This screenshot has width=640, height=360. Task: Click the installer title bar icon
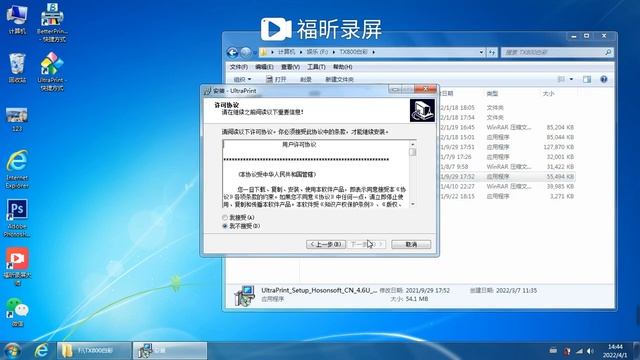(x=207, y=91)
